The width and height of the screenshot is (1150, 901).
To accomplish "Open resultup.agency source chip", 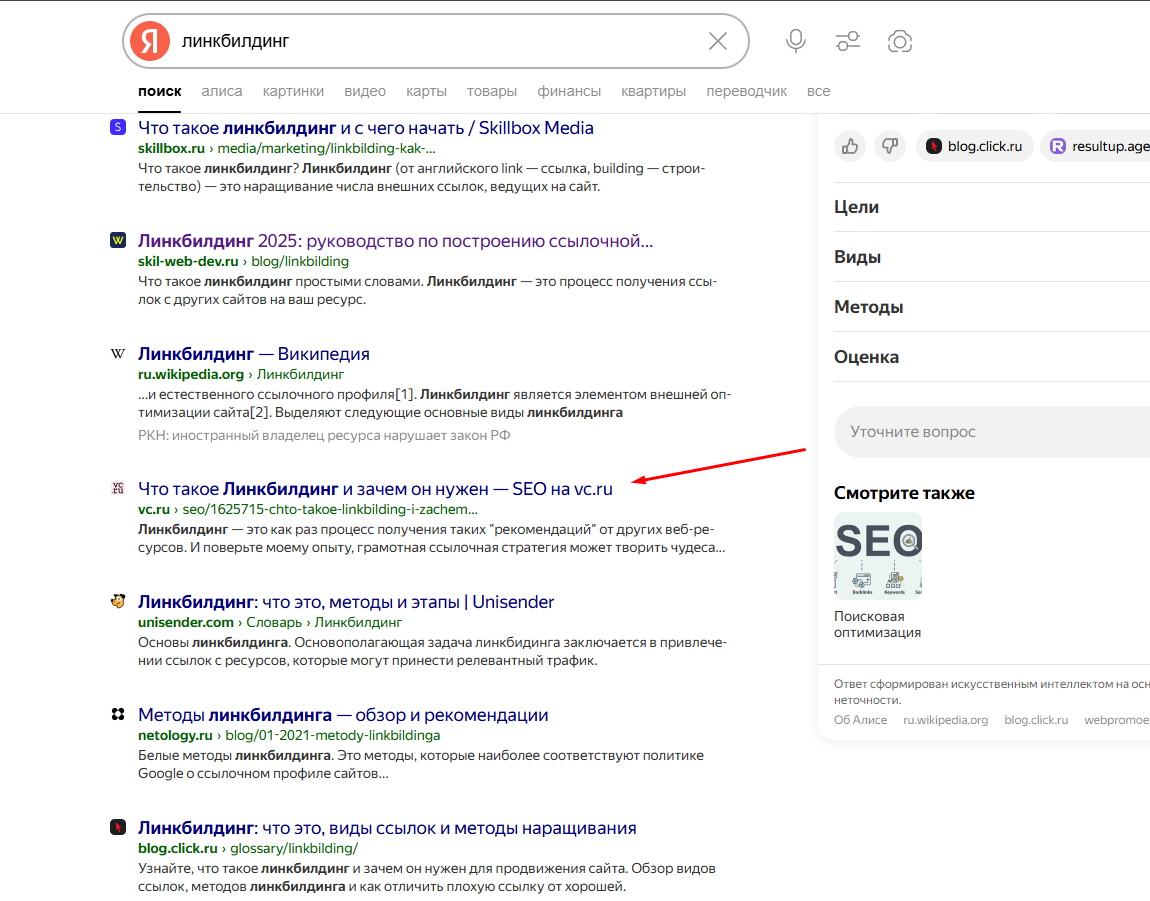I will pyautogui.click(x=1097, y=146).
